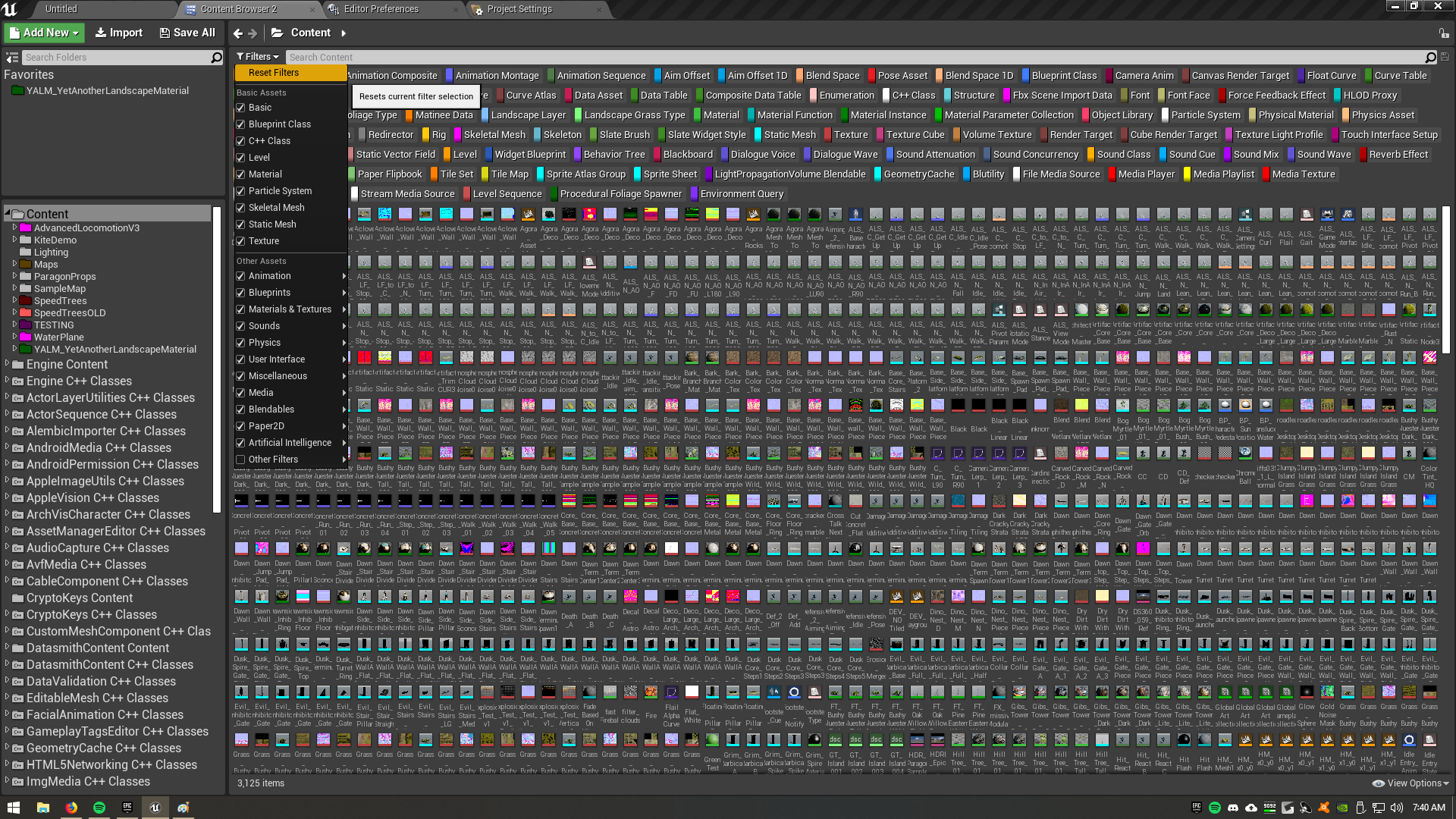
Task: Select Reset Filters in the menu
Action: tap(274, 73)
